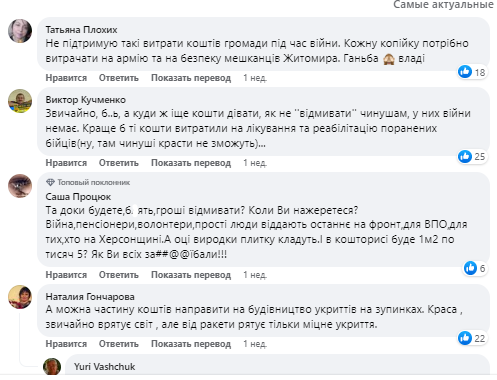The image size is (497, 380).
Task: Open Саша Процюк profile avatar
Action: (20, 186)
